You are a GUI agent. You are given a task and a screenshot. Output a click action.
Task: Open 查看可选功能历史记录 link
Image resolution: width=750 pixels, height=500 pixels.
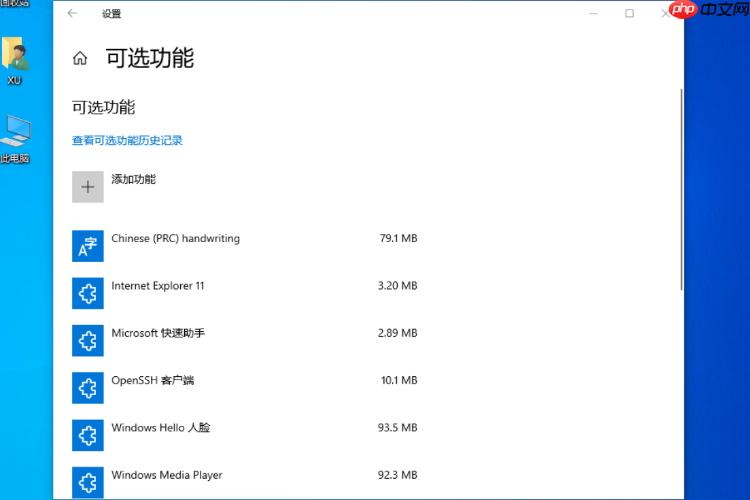tap(127, 141)
